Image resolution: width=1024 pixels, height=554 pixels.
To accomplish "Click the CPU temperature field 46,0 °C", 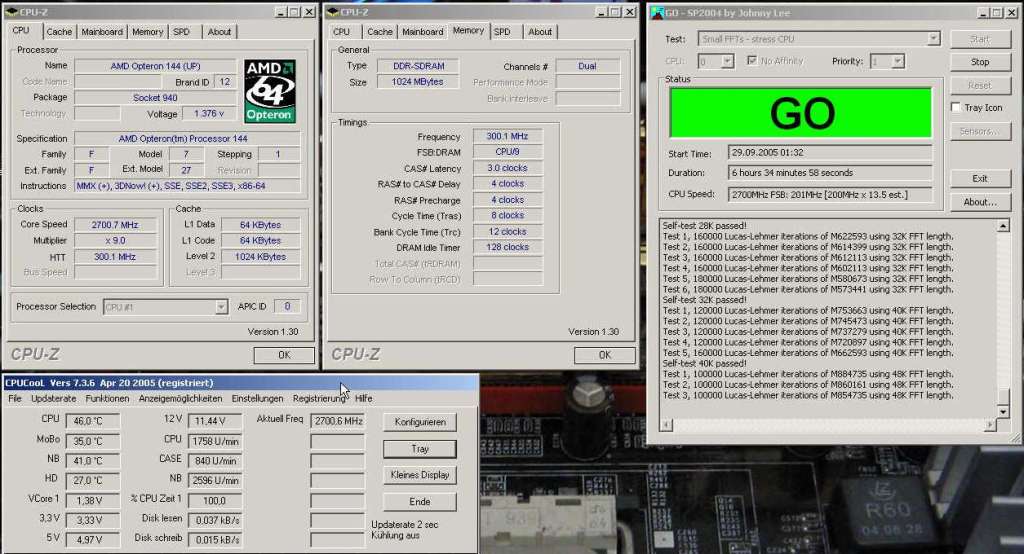I will coord(92,421).
